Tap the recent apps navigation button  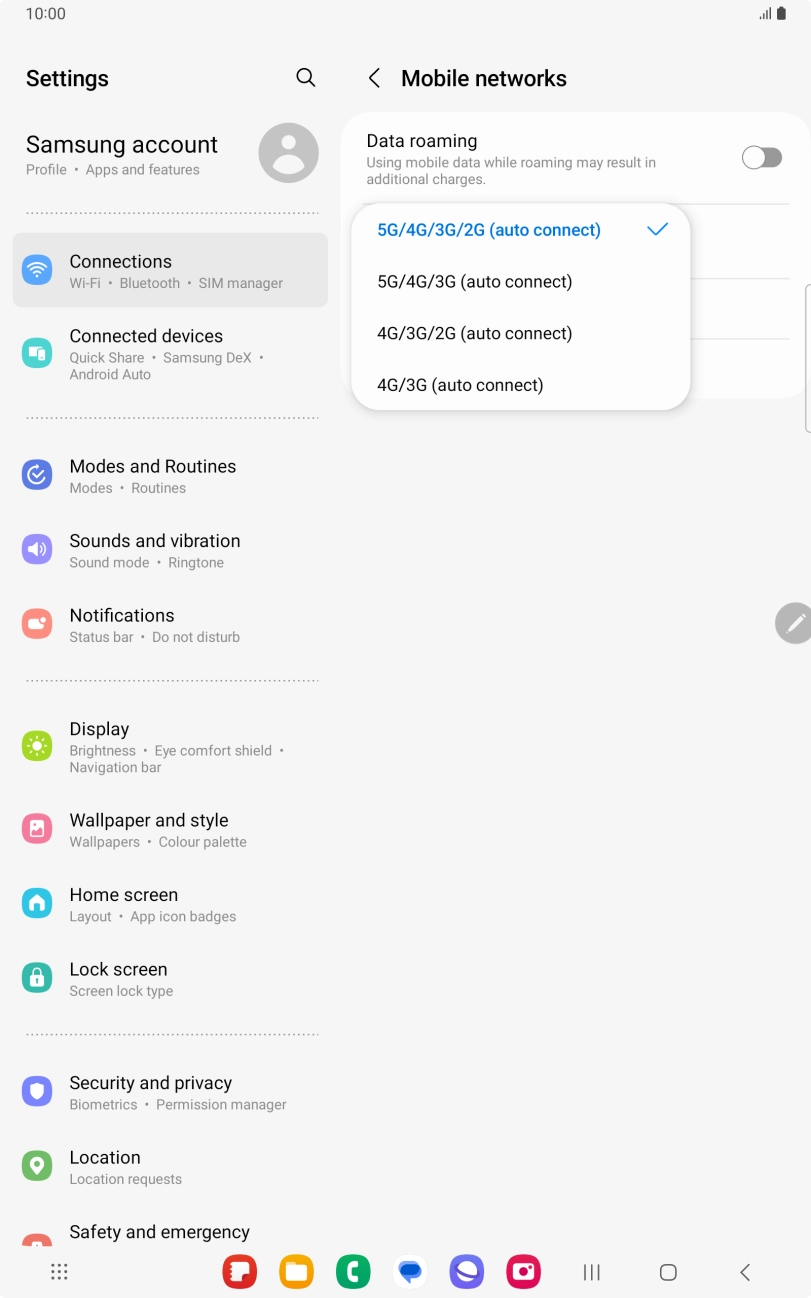point(592,1272)
